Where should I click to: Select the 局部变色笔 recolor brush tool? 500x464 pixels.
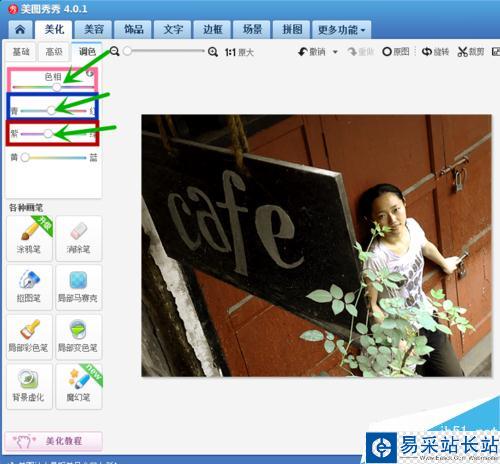(x=79, y=337)
